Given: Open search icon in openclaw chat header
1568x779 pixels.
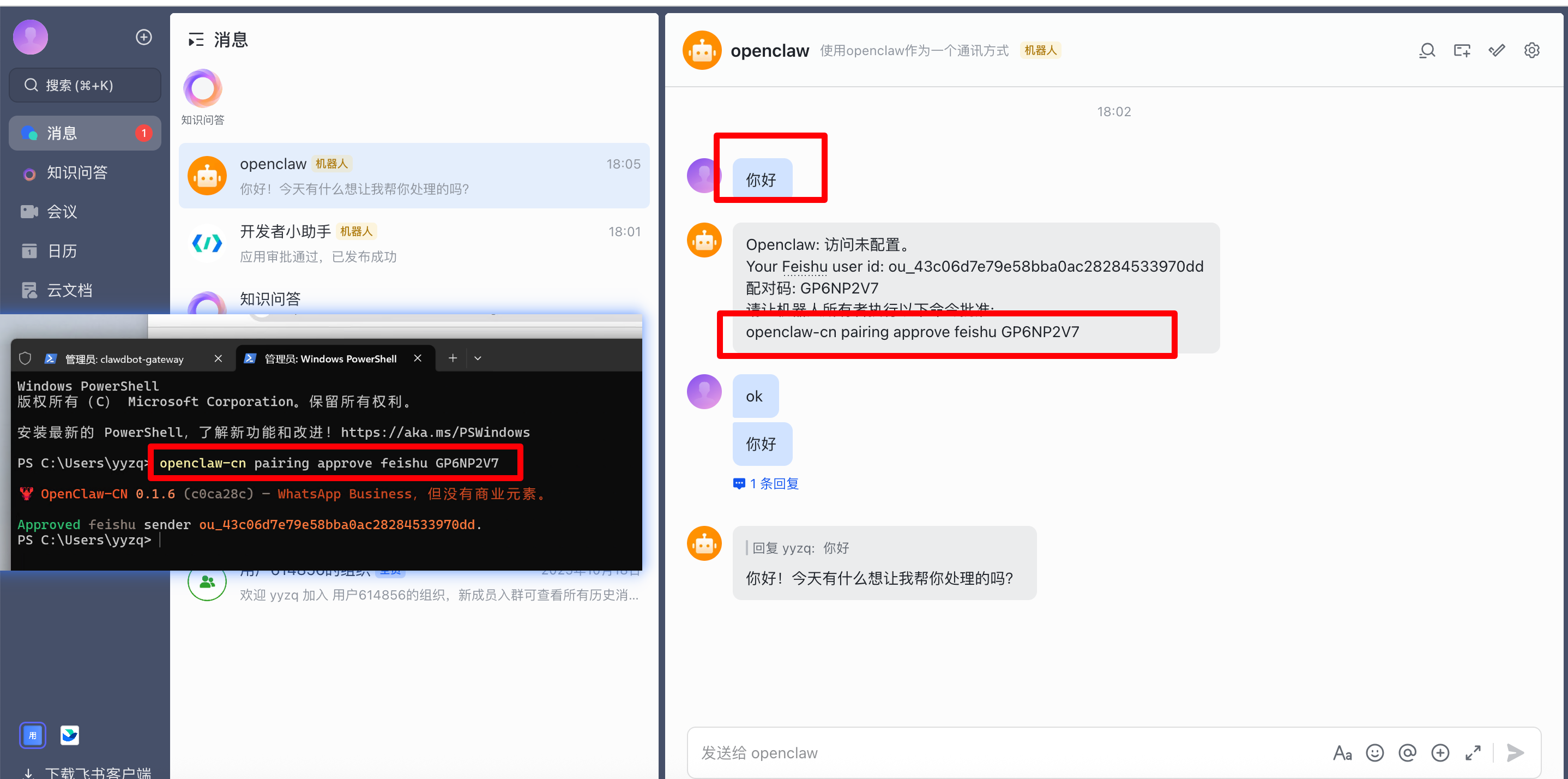Looking at the screenshot, I should [1427, 51].
